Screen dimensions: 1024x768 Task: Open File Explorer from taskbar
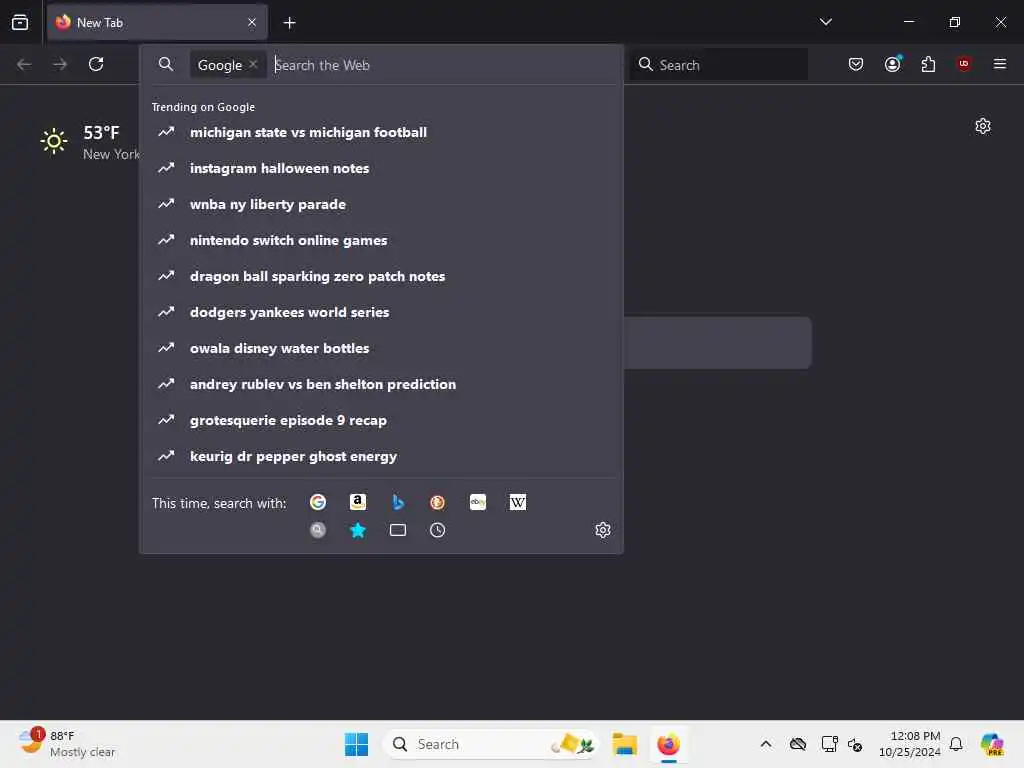(x=624, y=744)
